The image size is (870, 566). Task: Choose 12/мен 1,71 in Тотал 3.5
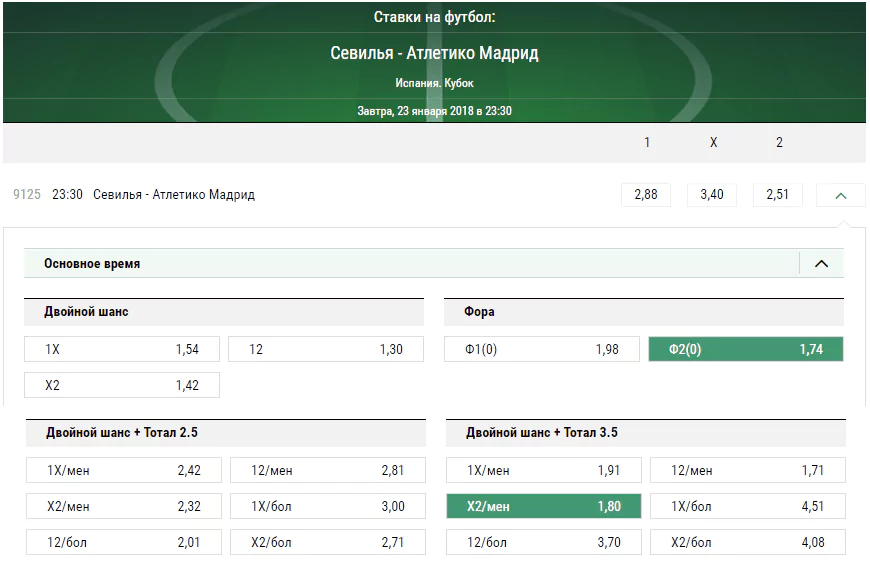click(747, 470)
